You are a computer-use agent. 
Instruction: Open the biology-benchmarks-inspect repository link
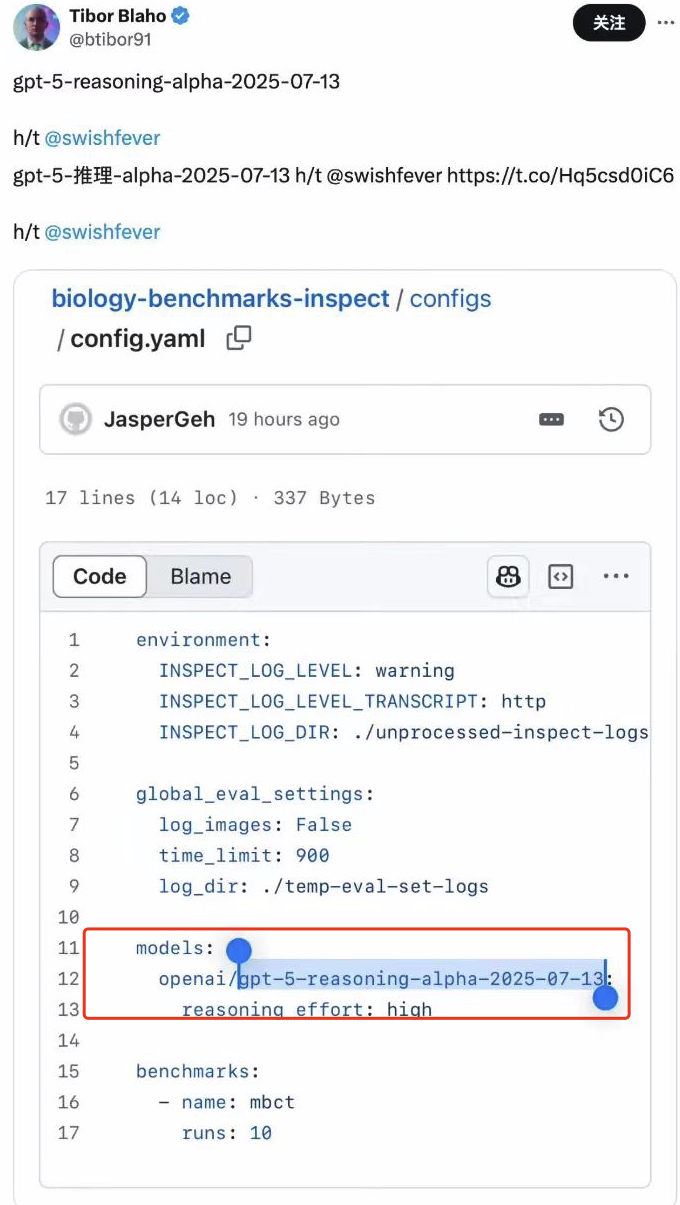[x=220, y=298]
